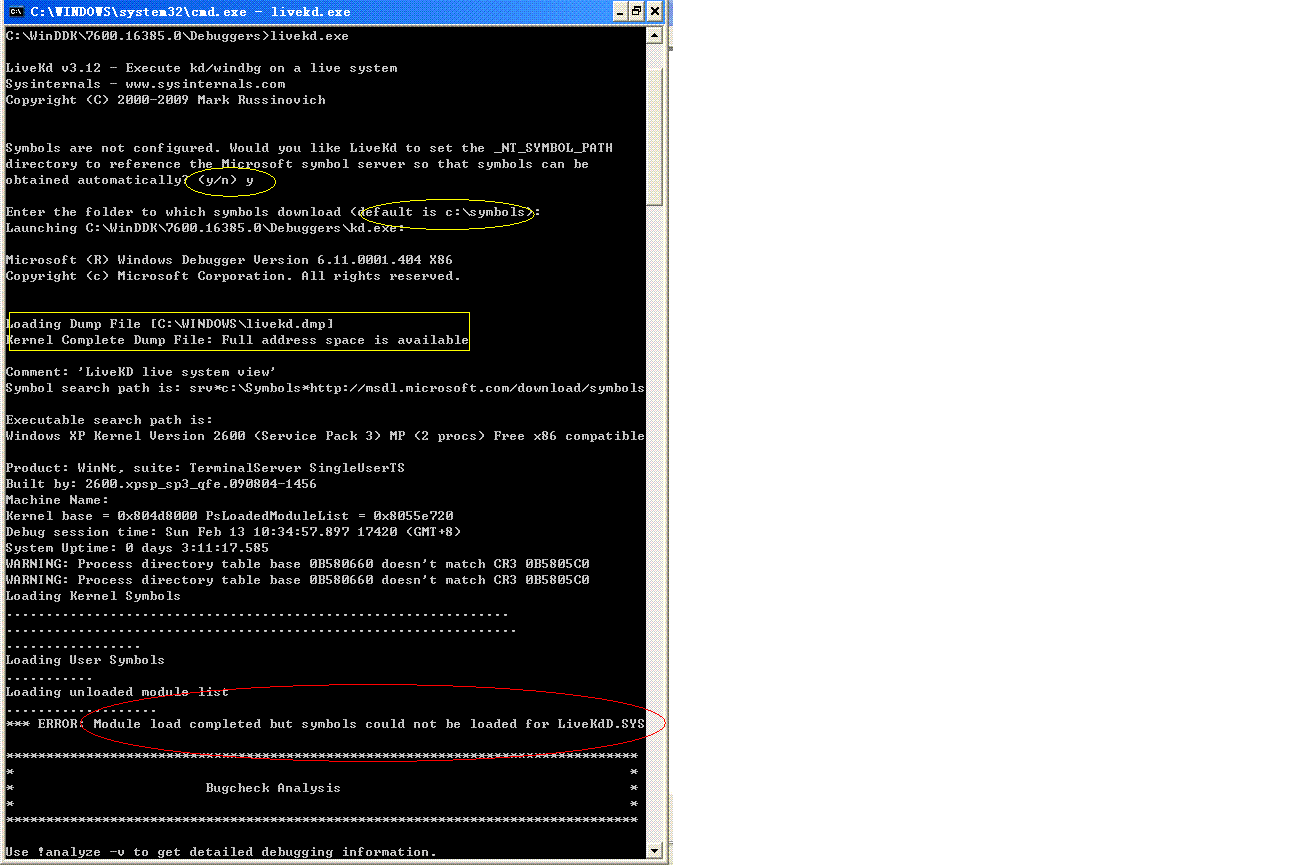Click the down arrow of the console scrollbar

tap(654, 851)
